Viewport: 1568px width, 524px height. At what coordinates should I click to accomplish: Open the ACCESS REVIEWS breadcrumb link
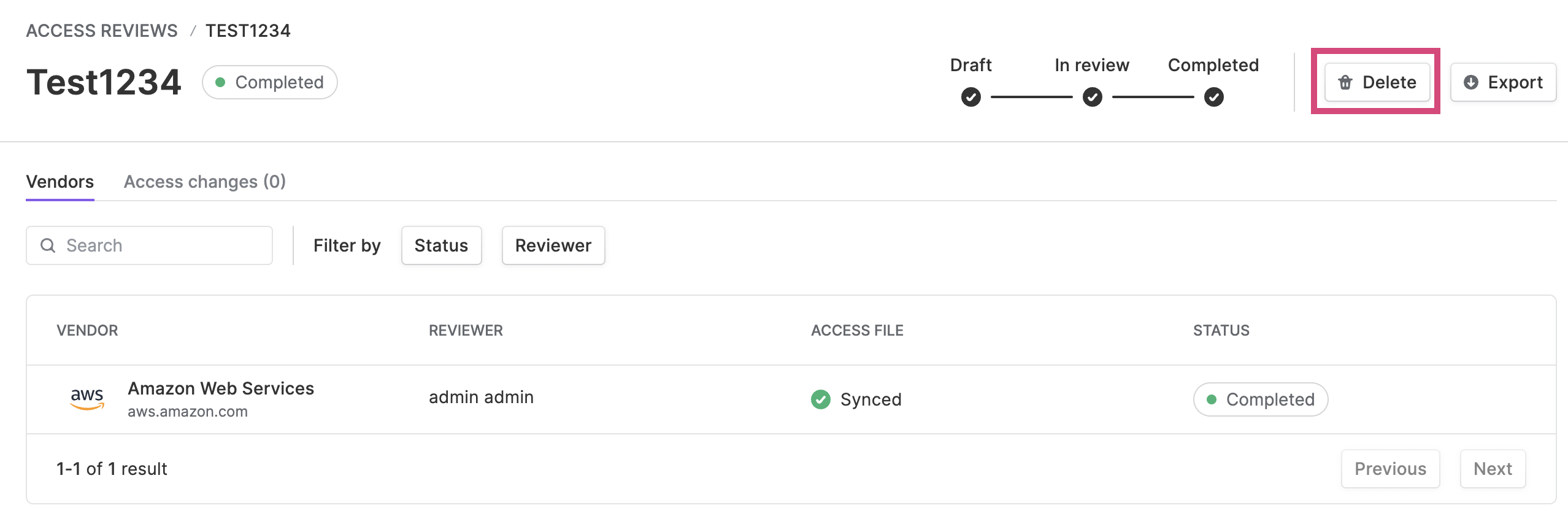102,31
